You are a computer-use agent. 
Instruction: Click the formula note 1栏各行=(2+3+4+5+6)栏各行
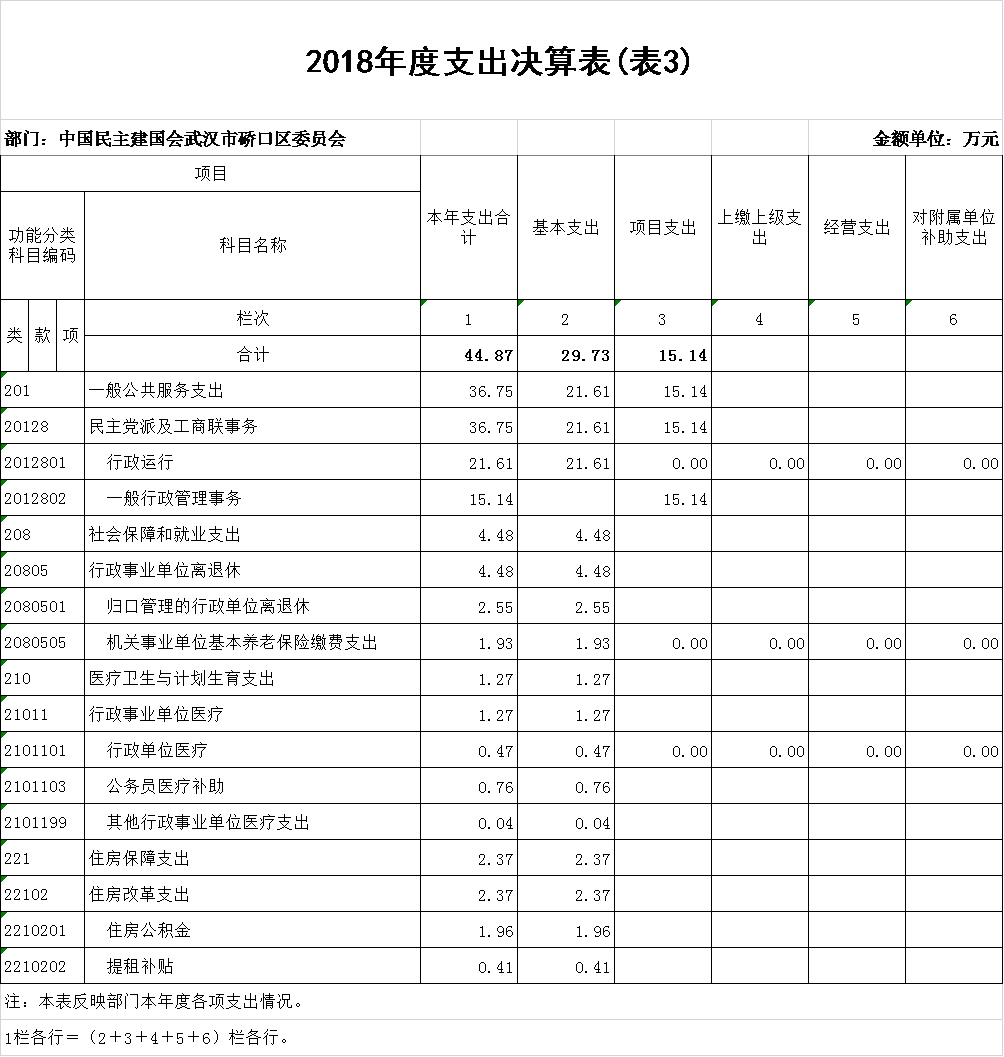pyautogui.click(x=147, y=1037)
